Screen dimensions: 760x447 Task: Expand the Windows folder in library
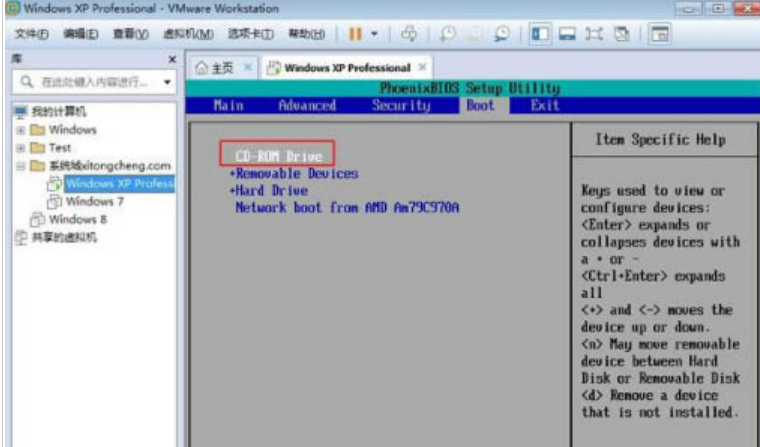click(20, 130)
